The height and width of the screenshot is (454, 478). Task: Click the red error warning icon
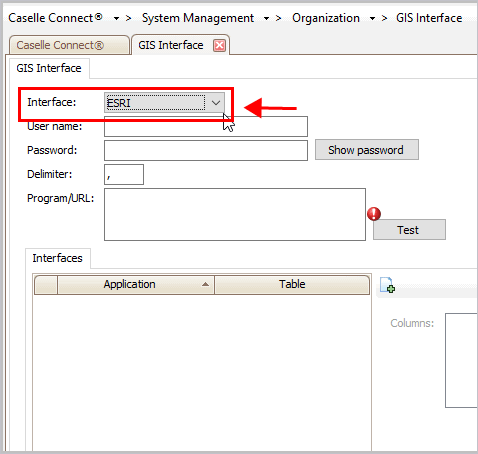(x=374, y=214)
